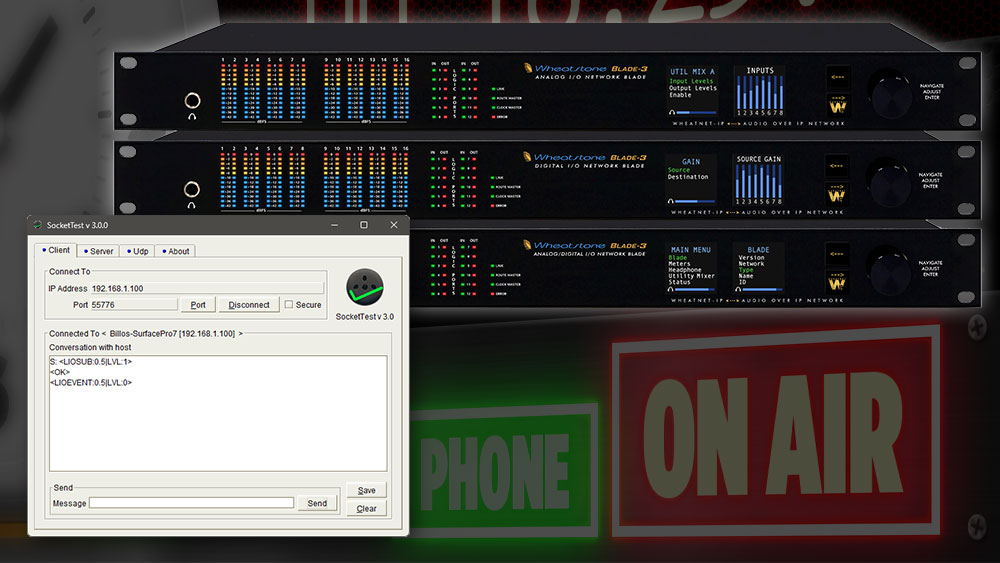Clear the conversation with host
1000x563 pixels.
pos(366,509)
